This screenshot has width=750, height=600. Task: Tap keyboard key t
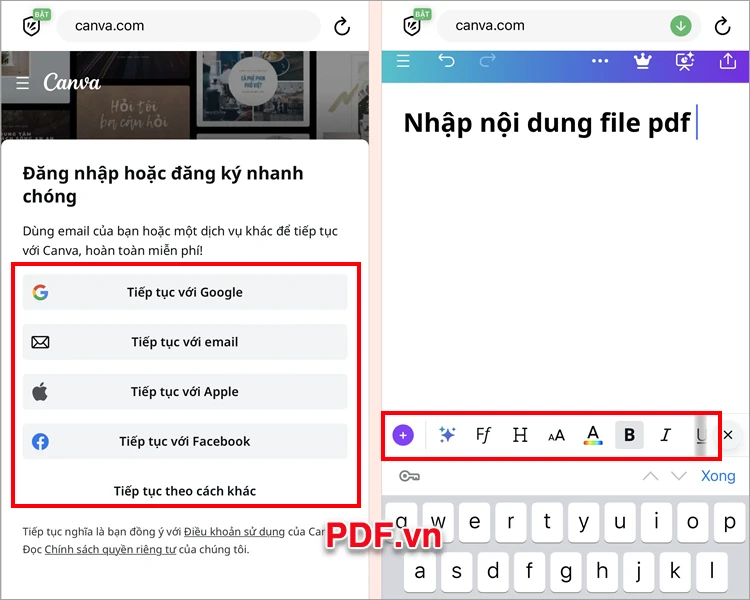[x=547, y=522]
